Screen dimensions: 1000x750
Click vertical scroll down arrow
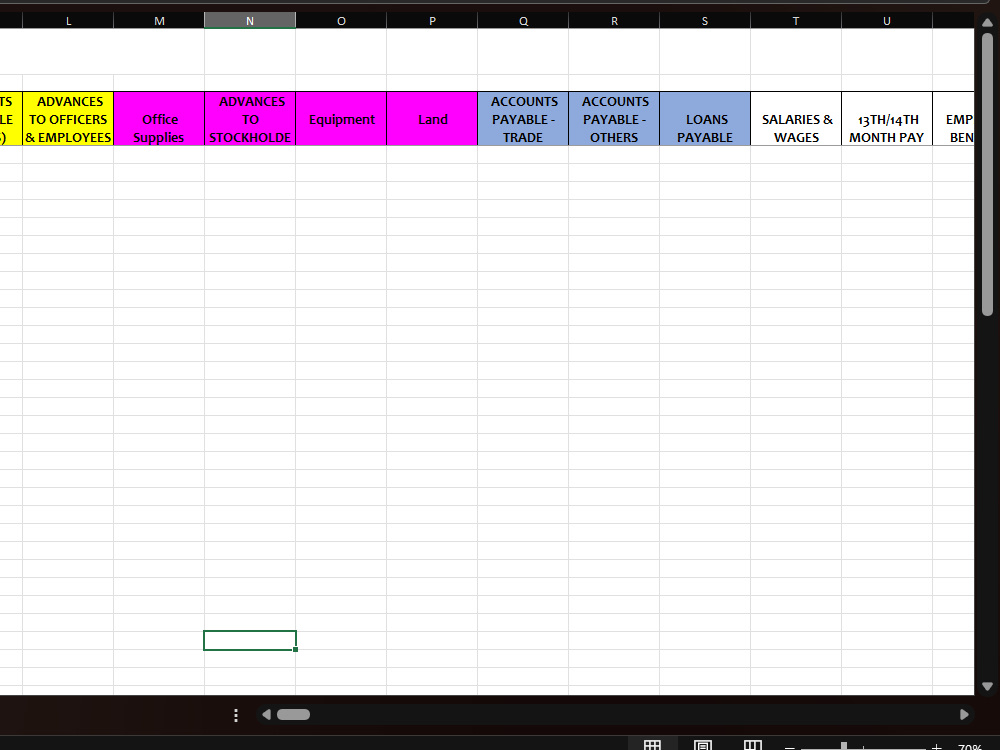click(987, 686)
